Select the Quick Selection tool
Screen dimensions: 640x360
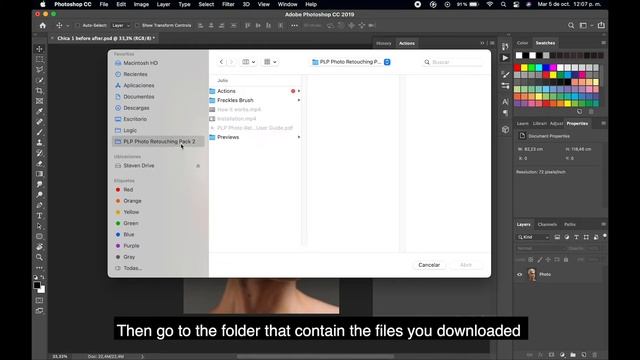coord(40,80)
